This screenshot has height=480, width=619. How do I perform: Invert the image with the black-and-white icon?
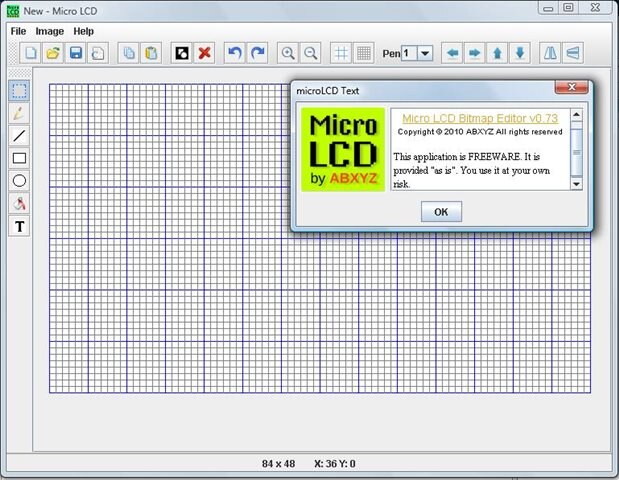[x=182, y=53]
